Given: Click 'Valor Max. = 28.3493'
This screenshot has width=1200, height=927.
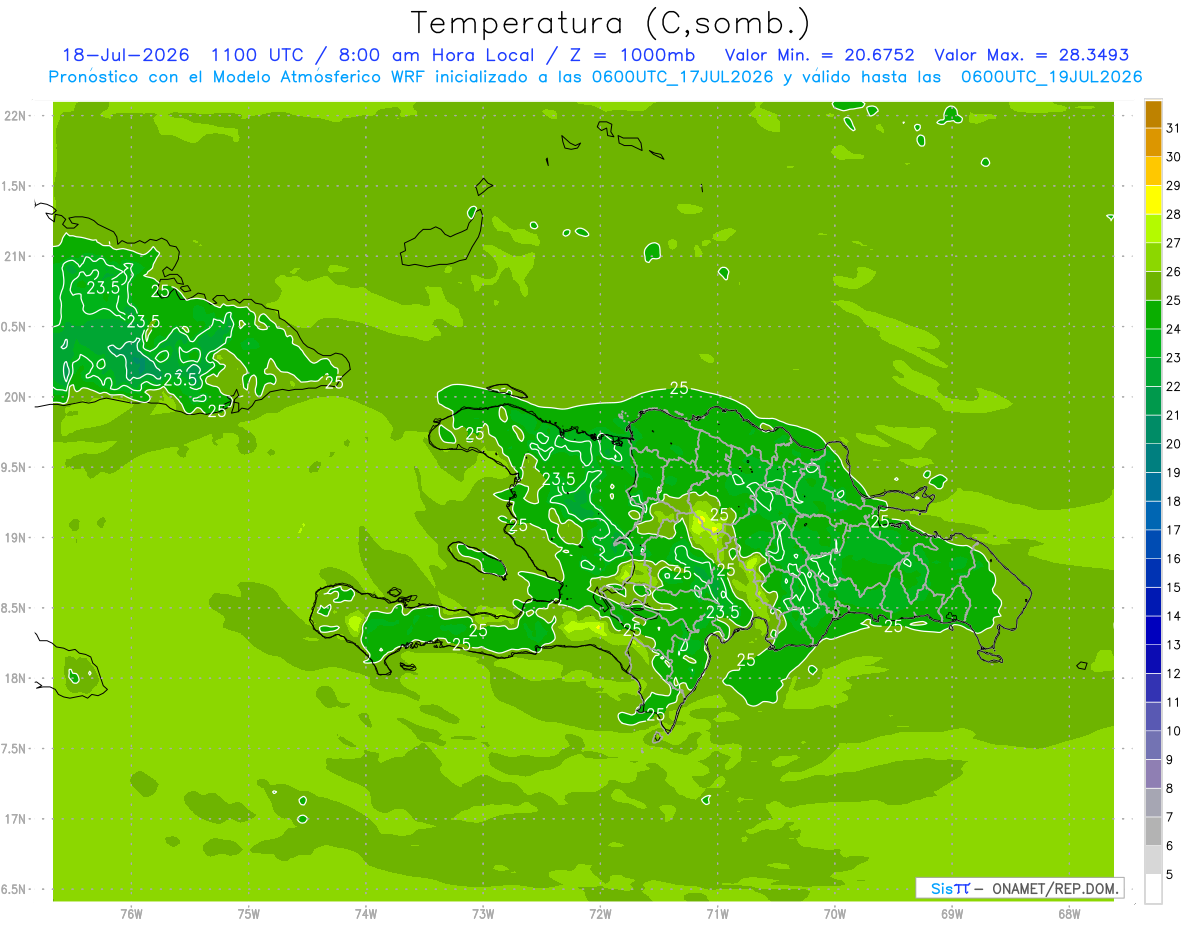Looking at the screenshot, I should coord(1032,55).
